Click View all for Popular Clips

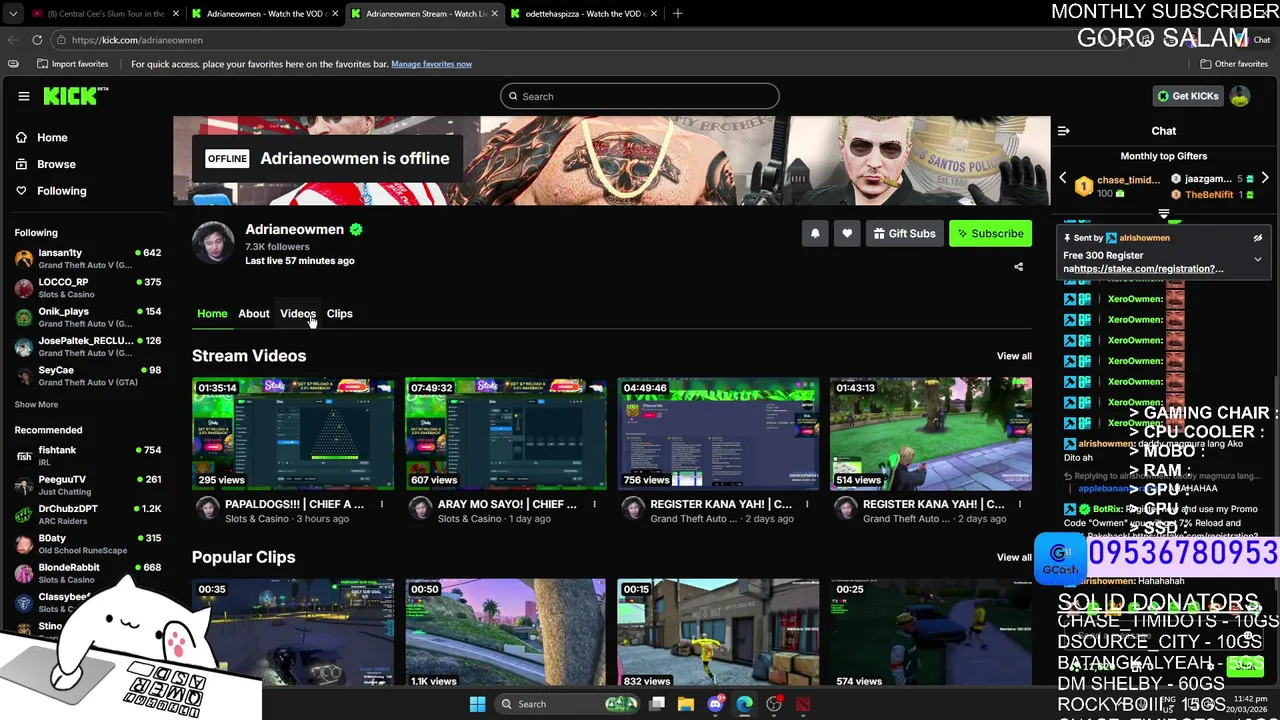click(1014, 557)
